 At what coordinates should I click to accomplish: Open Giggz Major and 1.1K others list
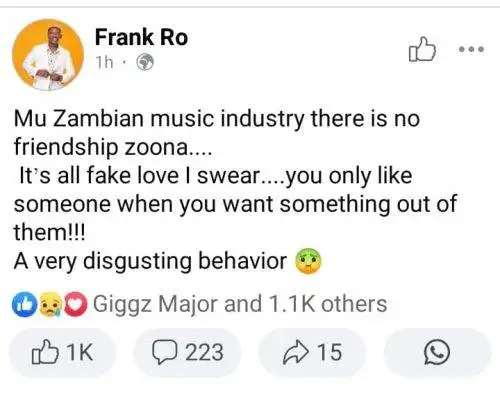coord(240,304)
